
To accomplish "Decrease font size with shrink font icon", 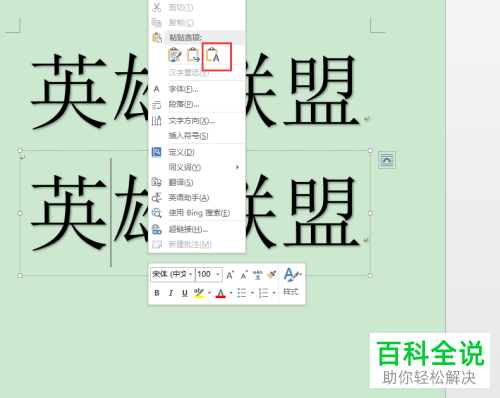I will click(x=244, y=275).
